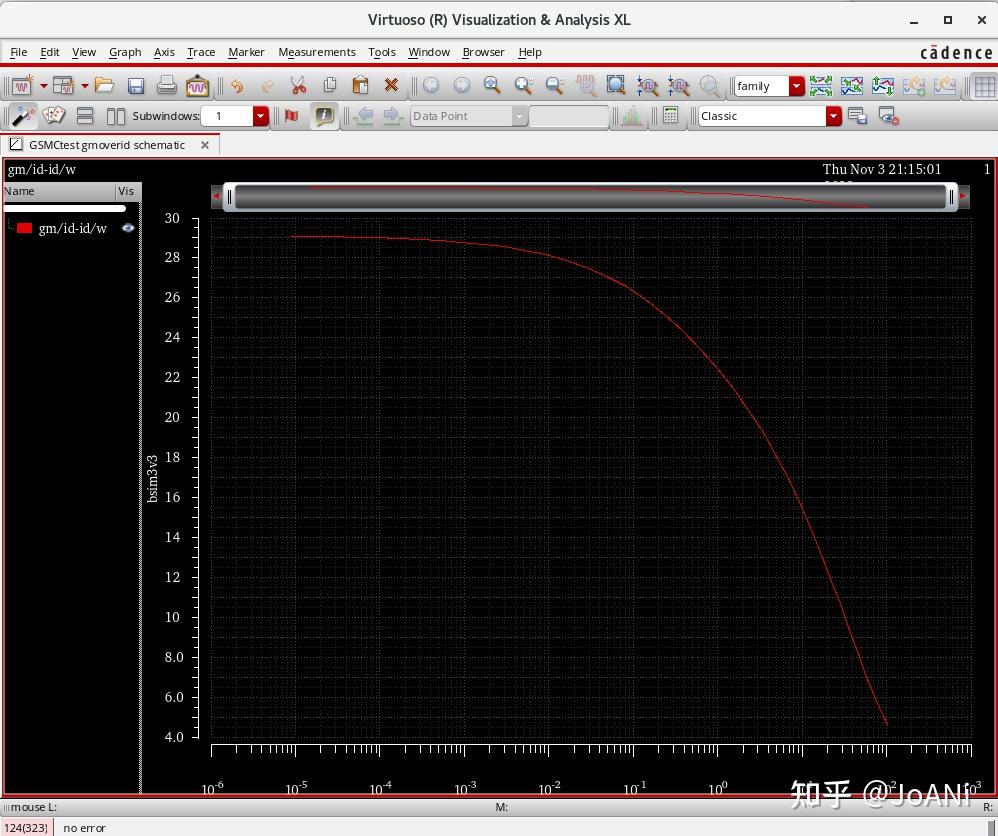Click the Open folder icon
998x836 pixels.
tap(104, 86)
